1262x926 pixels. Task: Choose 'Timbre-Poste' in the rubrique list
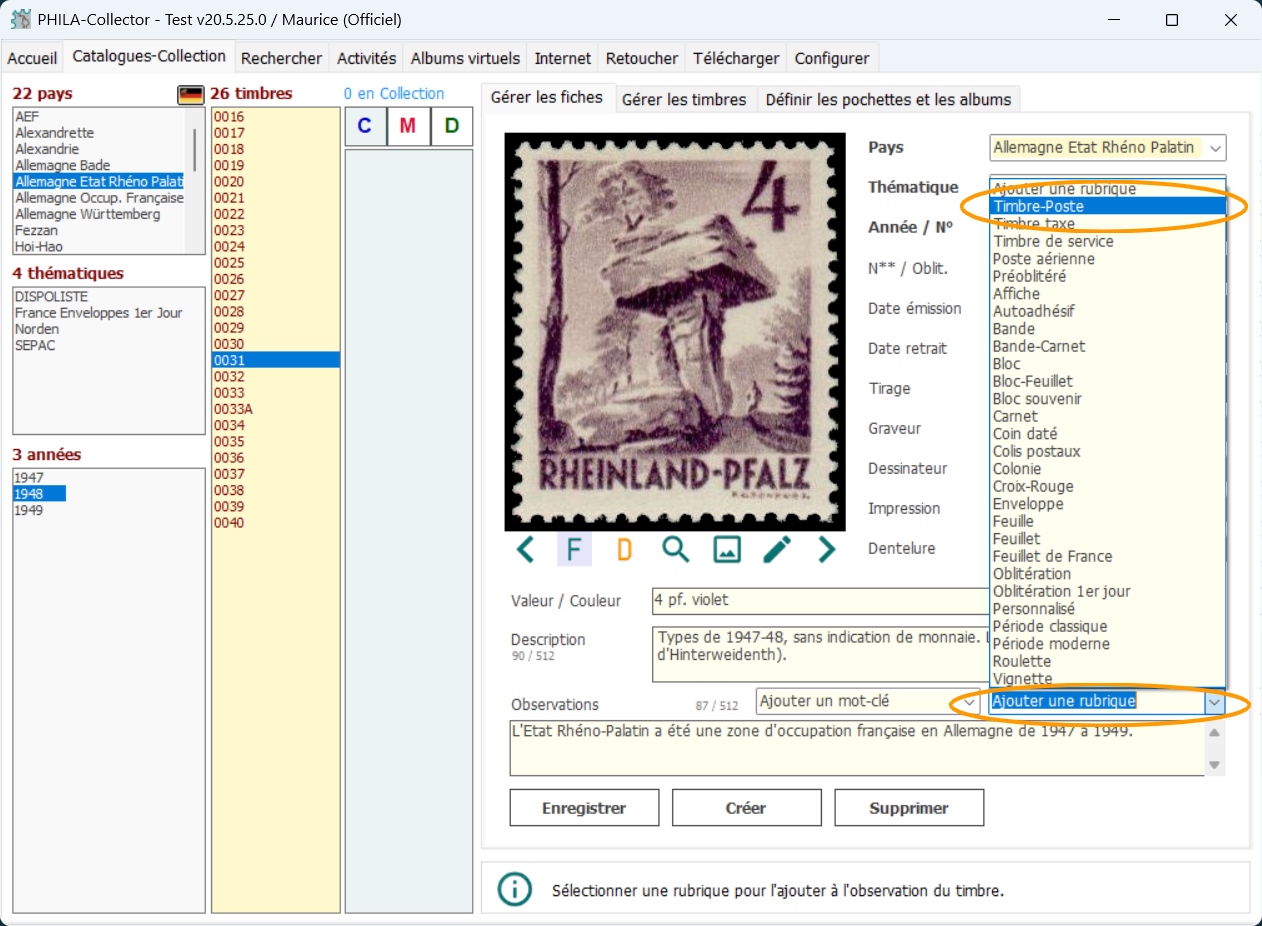coord(1108,206)
